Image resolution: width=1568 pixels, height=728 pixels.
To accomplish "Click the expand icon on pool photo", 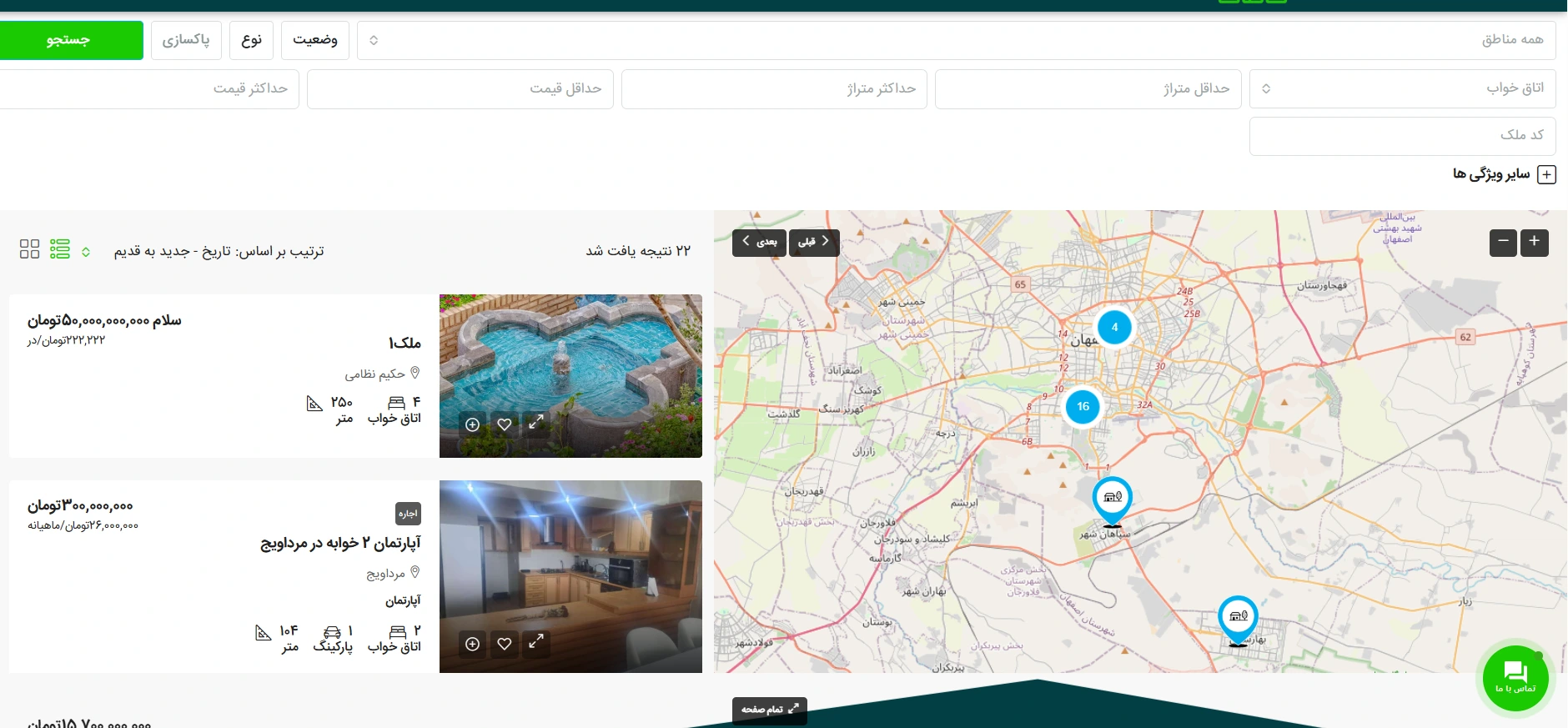I will click(x=536, y=424).
